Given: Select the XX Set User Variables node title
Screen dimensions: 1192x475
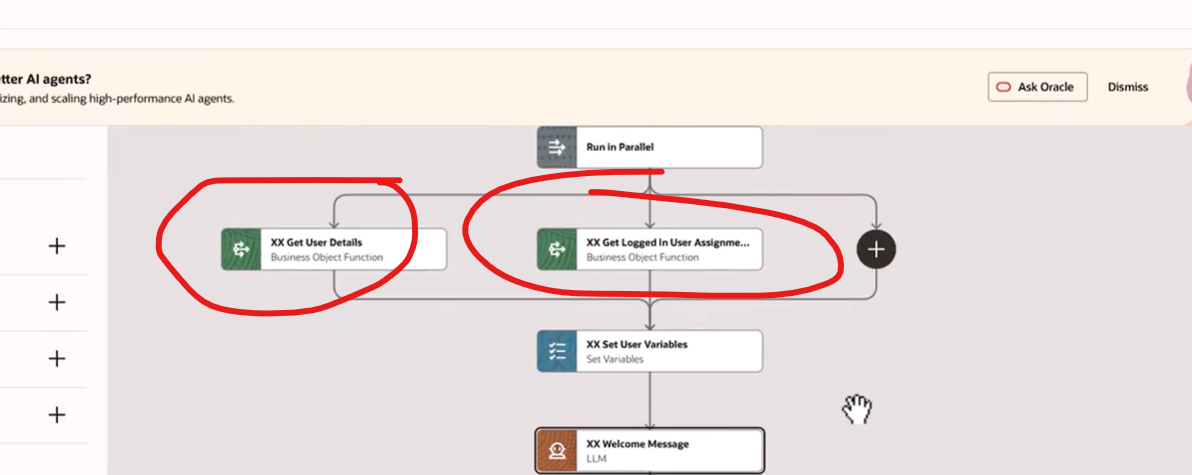Looking at the screenshot, I should (637, 344).
